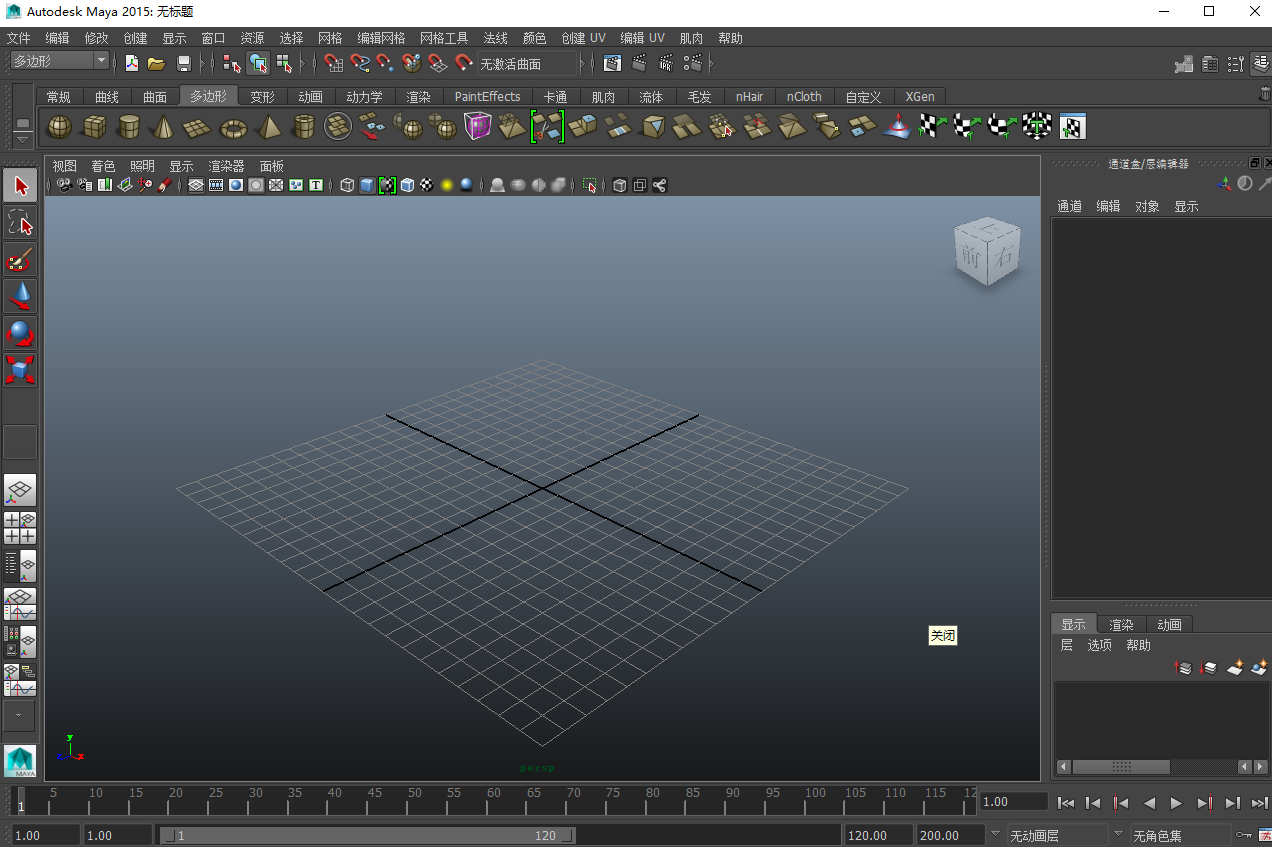
Task: Select the Lasso selection tool
Action: [x=21, y=222]
